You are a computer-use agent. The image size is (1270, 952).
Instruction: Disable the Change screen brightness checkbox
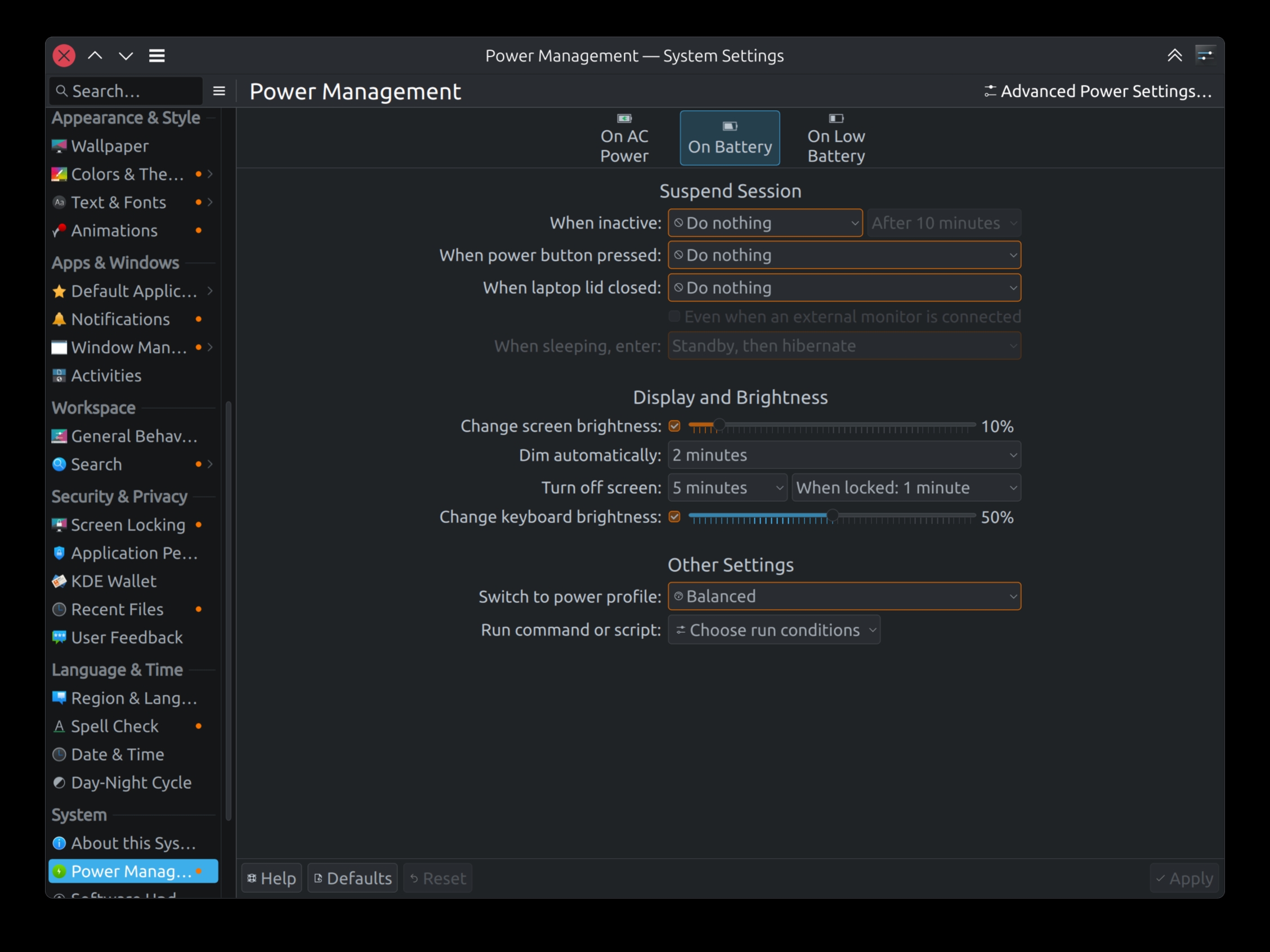pos(674,426)
